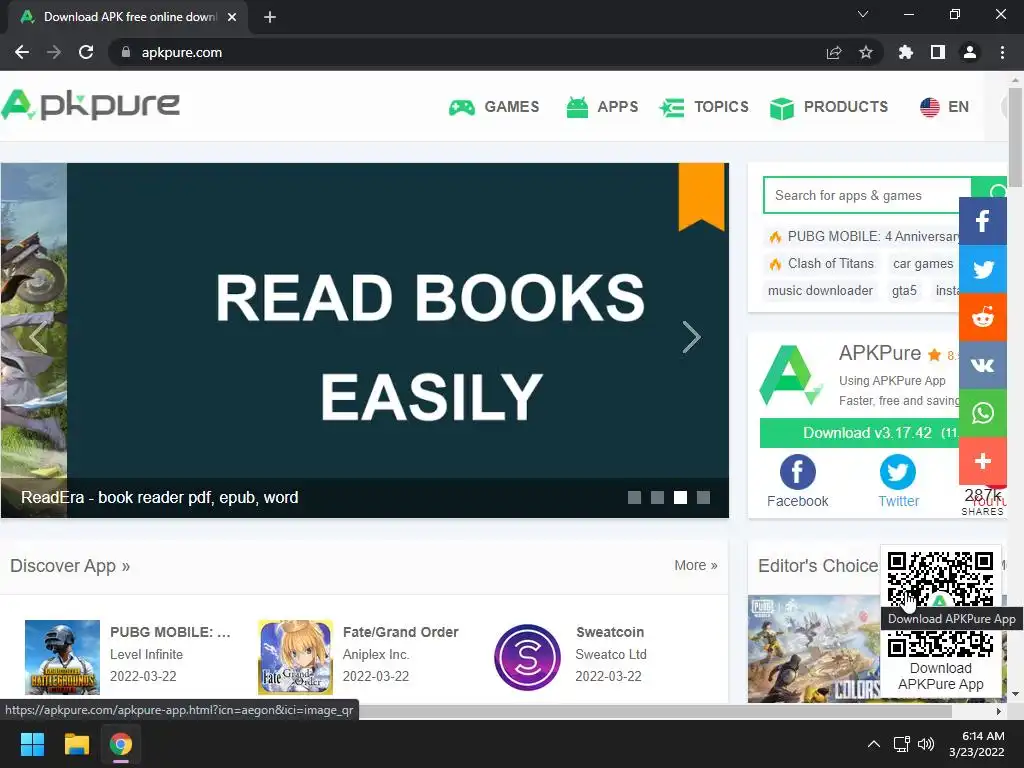Show hidden system tray icons
Viewport: 1024px width, 768px height.
tap(873, 744)
